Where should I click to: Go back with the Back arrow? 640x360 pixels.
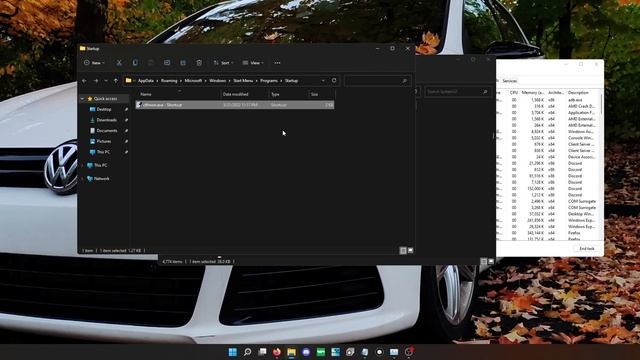click(x=84, y=81)
